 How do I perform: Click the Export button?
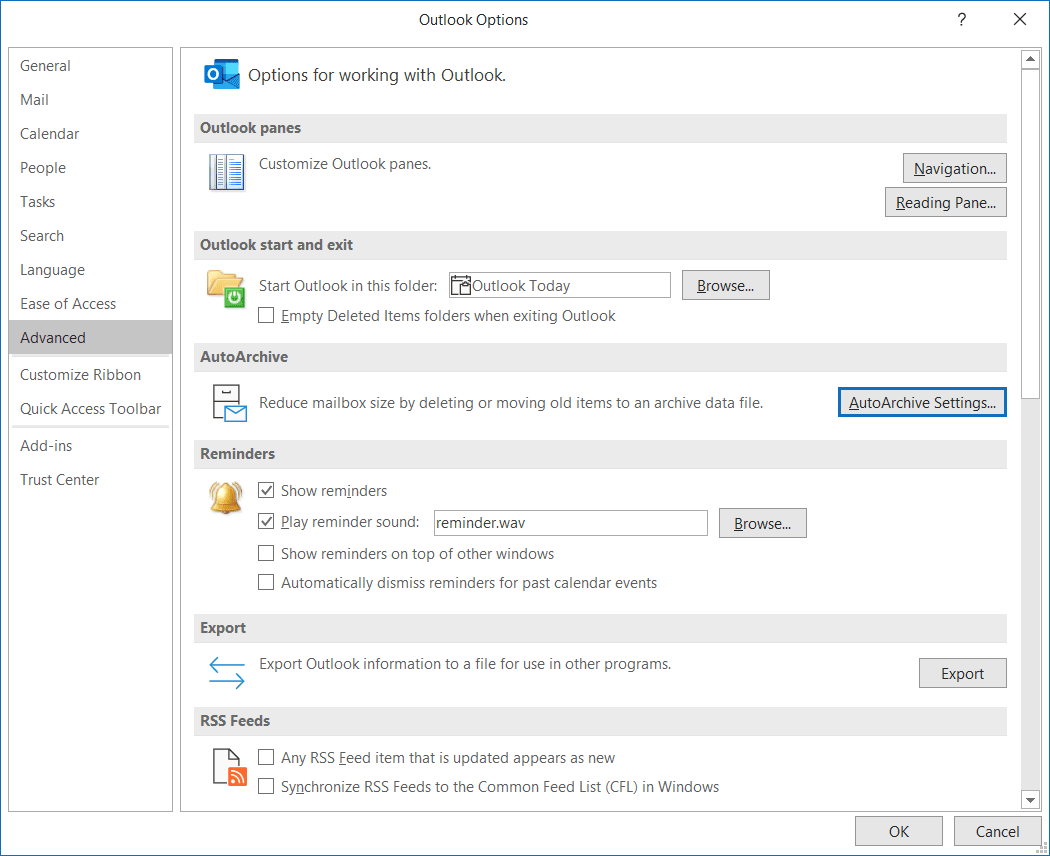[962, 673]
